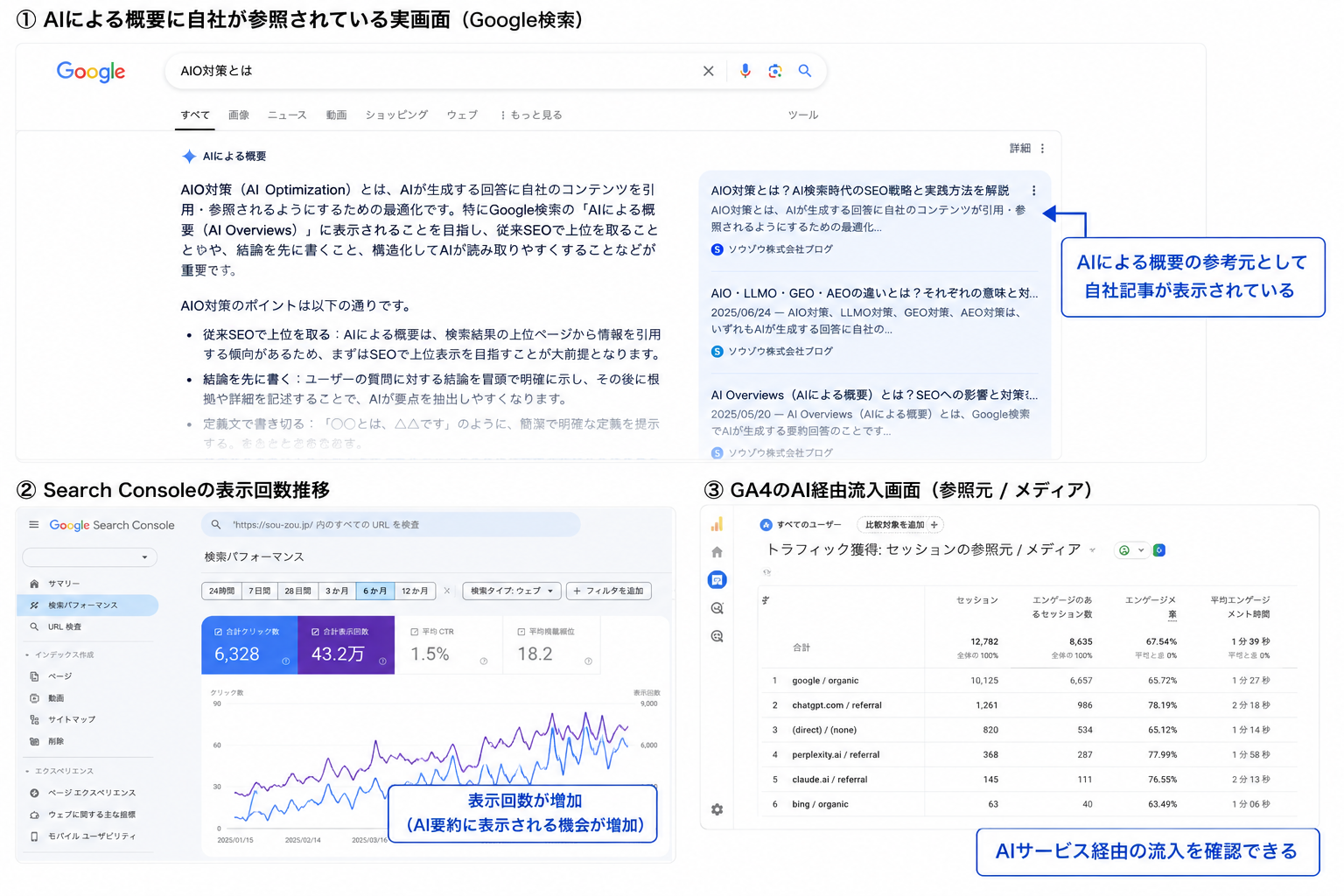
Task: Open GA4 Advertising icon
Action: coord(717,636)
